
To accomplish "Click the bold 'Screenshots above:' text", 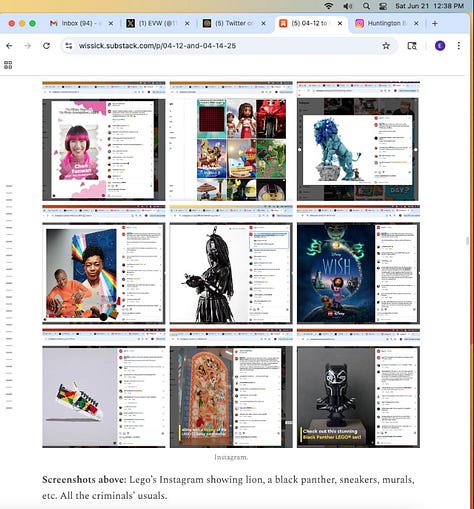I will [x=84, y=480].
